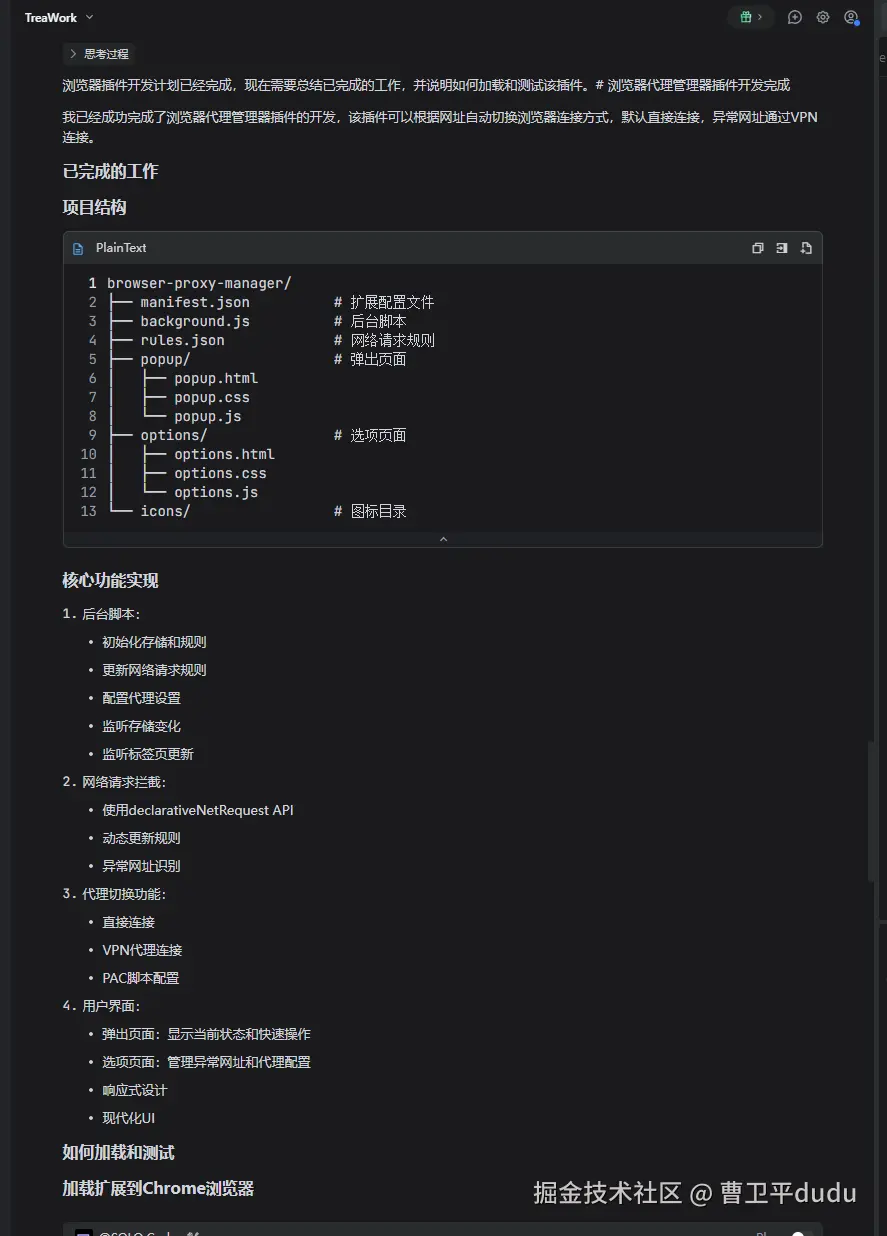Image resolution: width=887 pixels, height=1236 pixels.
Task: Click the PlainText language label
Action: 121,248
